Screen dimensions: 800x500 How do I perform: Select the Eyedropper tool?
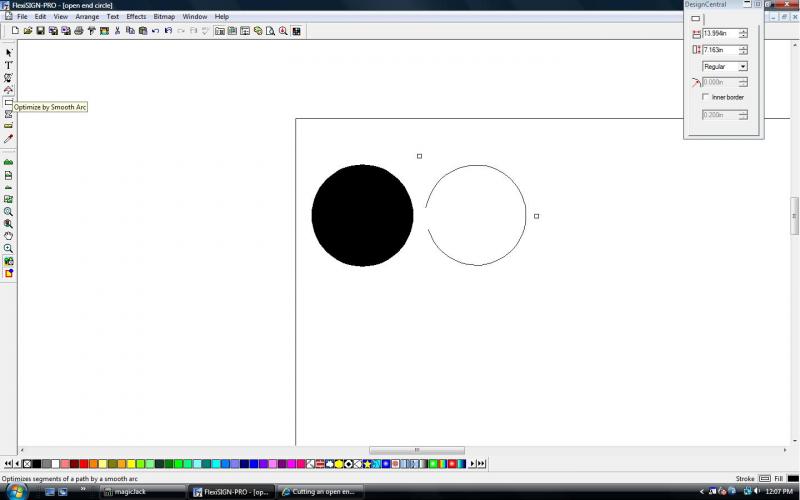coord(8,138)
